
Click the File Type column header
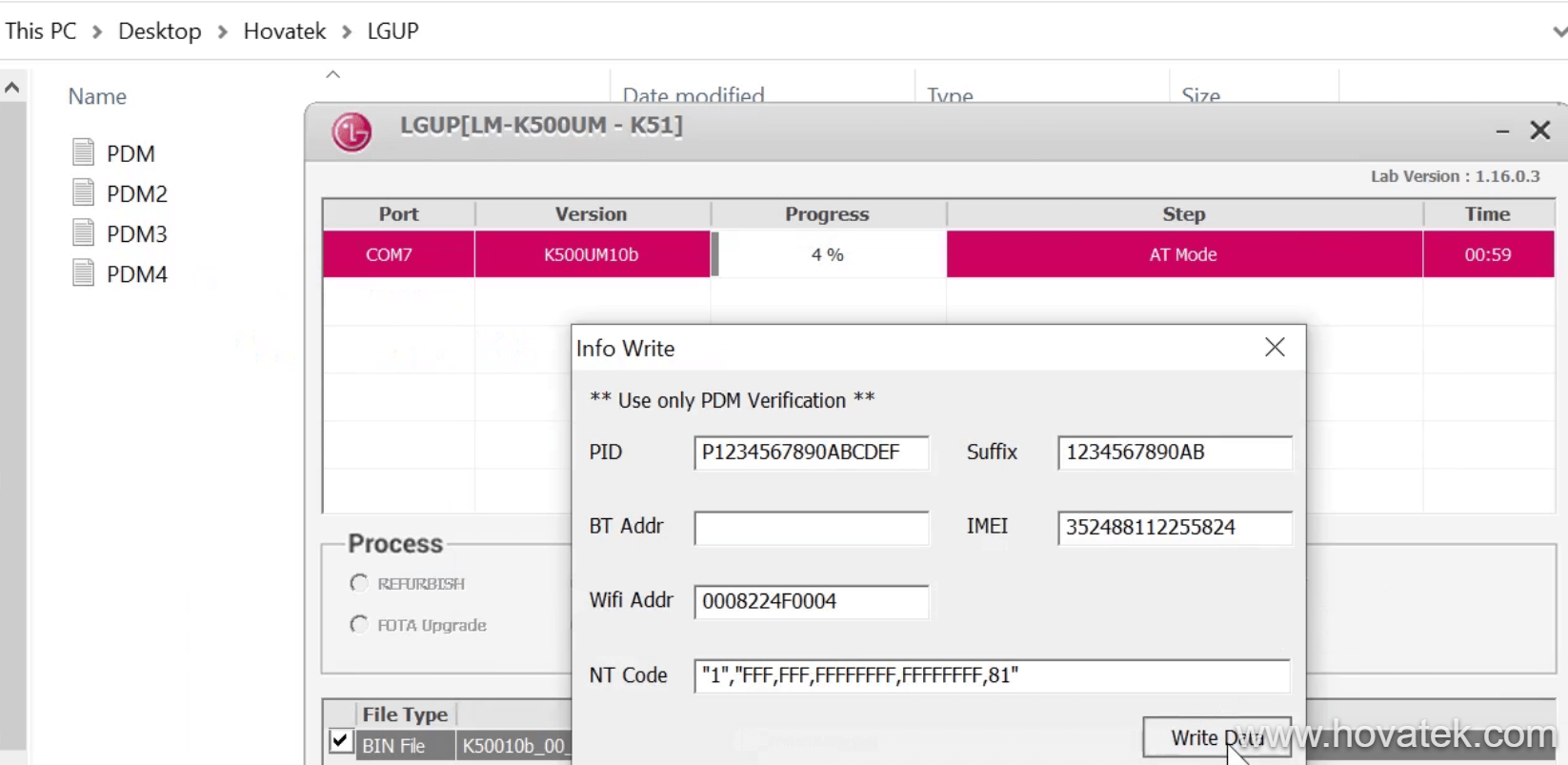point(405,715)
